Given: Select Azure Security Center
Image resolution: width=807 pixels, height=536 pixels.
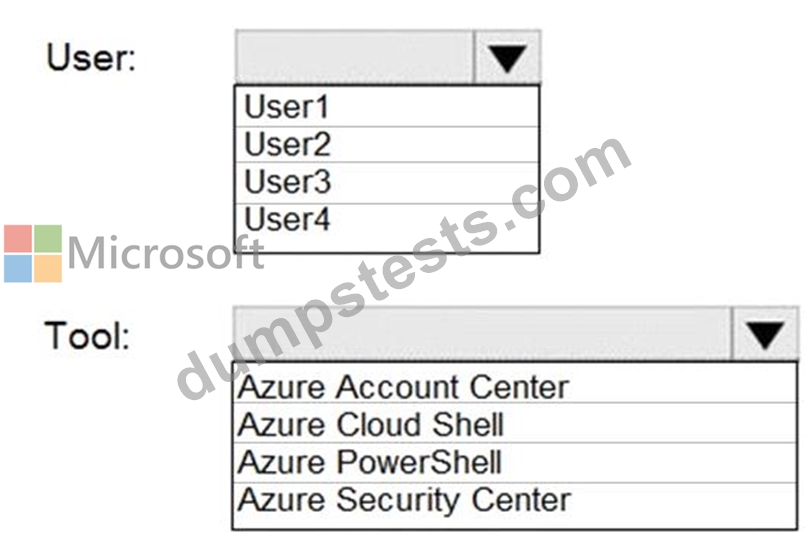Looking at the screenshot, I should [515, 500].
